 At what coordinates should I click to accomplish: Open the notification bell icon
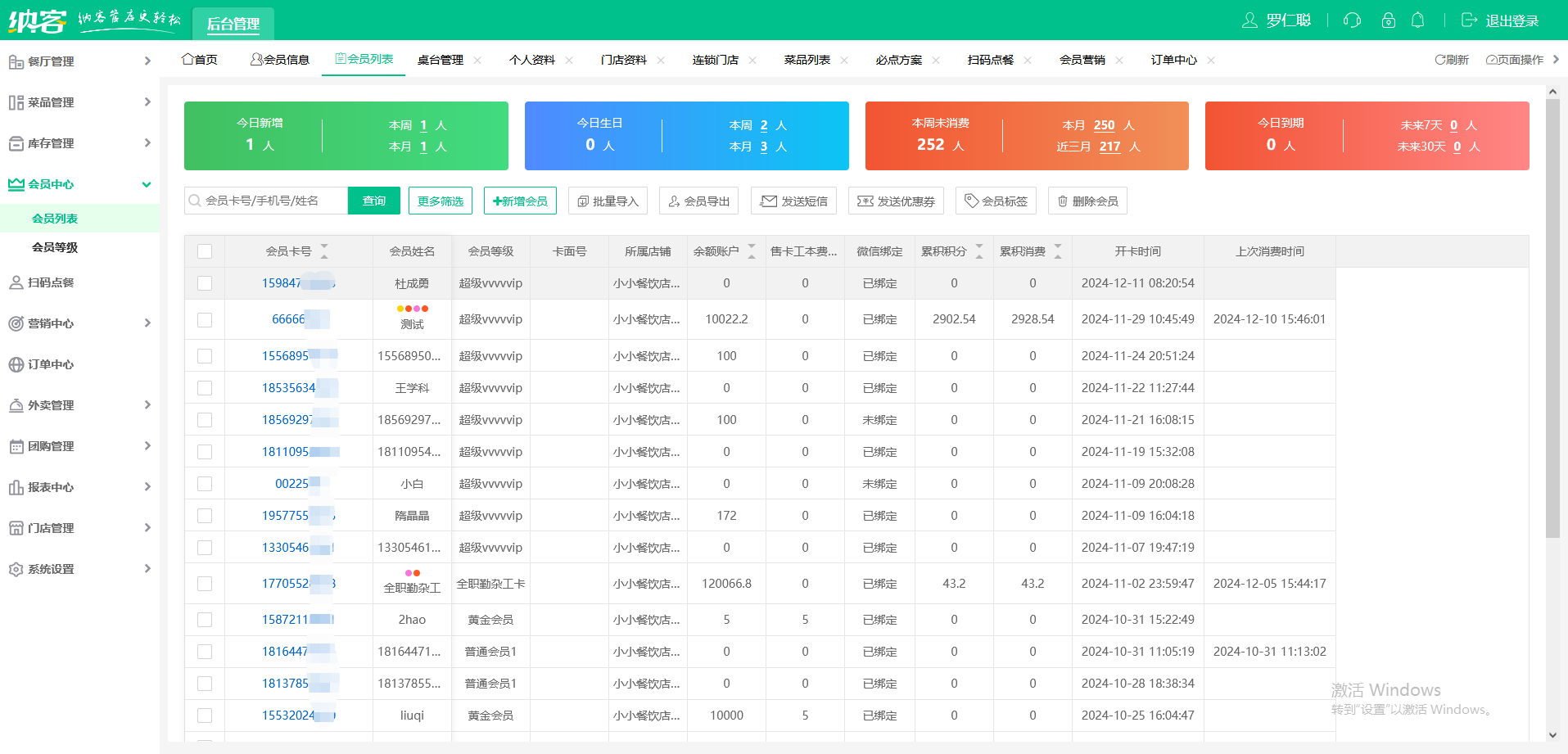click(1418, 20)
